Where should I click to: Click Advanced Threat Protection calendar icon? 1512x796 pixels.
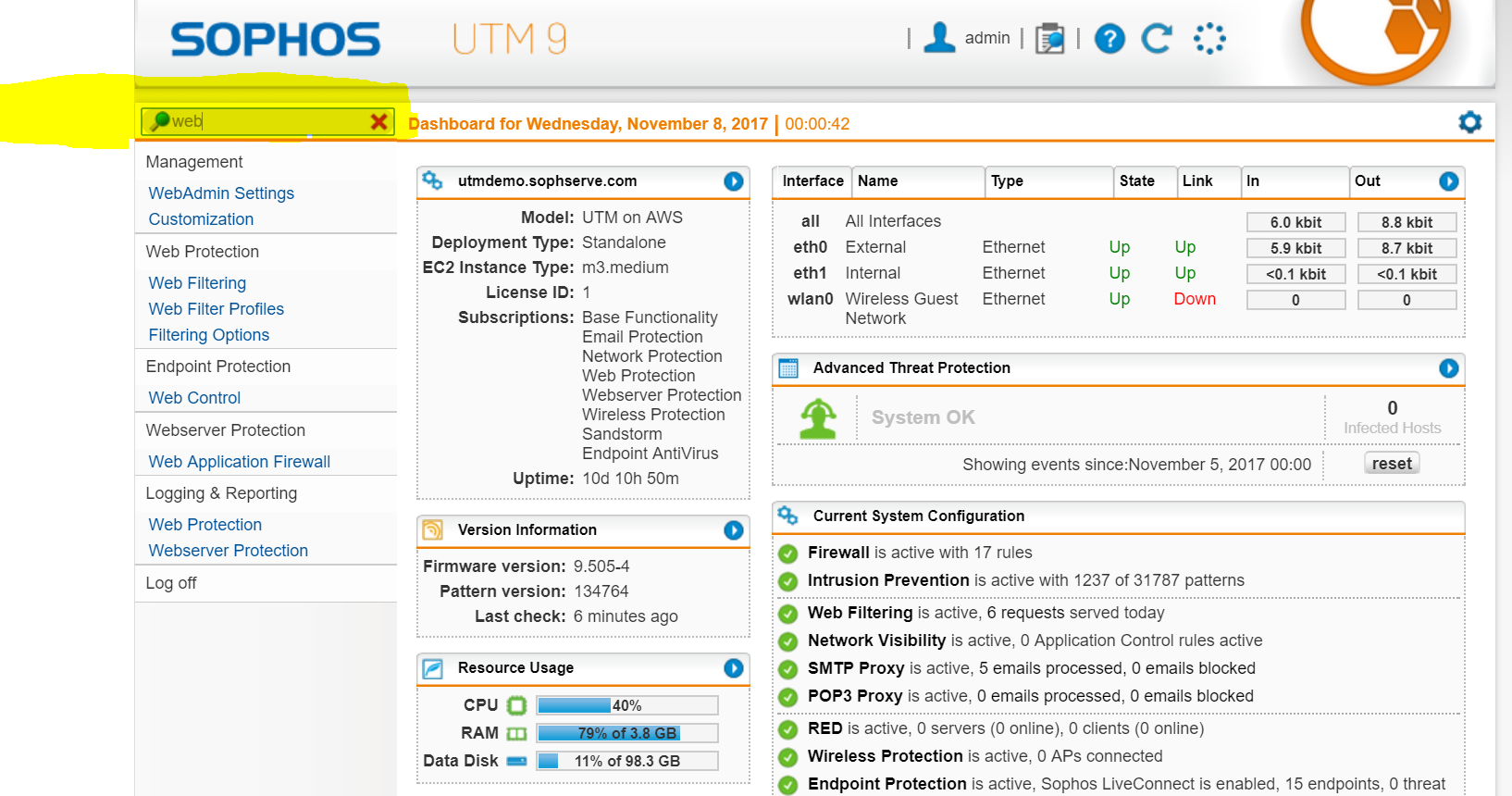pos(788,368)
